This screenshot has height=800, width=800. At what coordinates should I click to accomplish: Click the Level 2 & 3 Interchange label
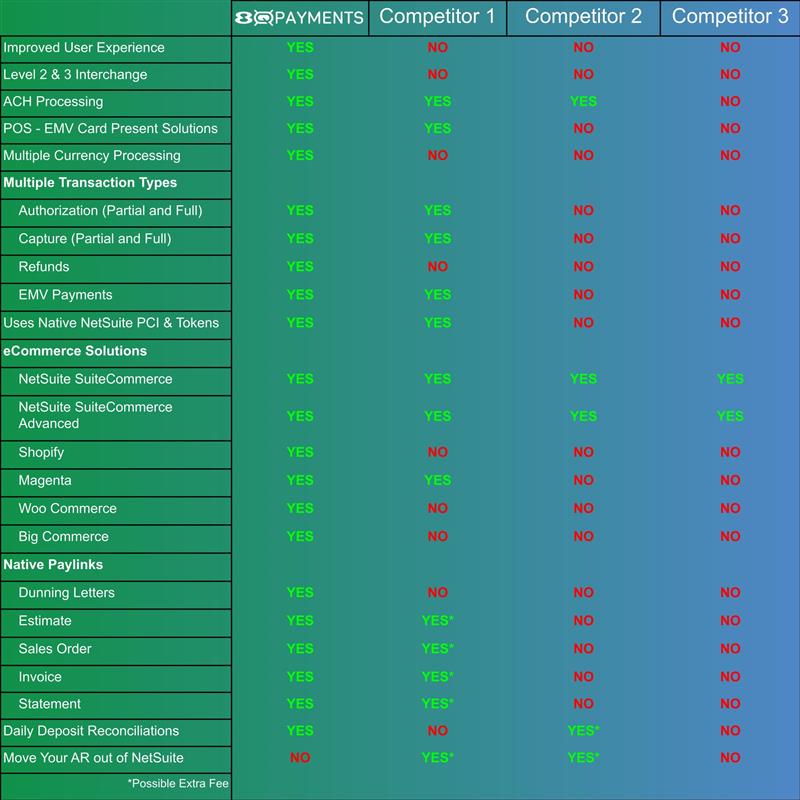pos(75,74)
